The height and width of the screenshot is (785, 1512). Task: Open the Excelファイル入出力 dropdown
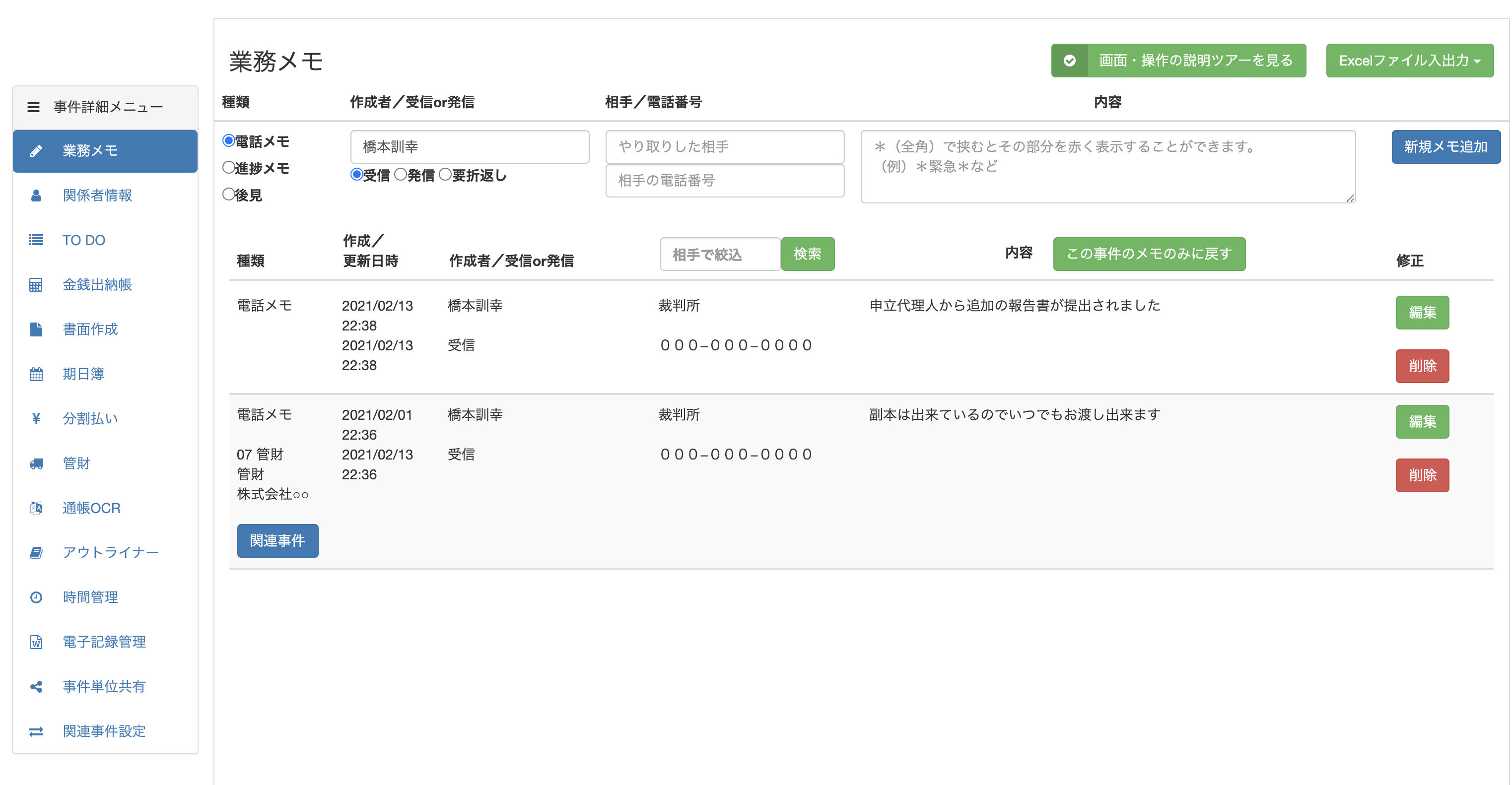(1409, 61)
